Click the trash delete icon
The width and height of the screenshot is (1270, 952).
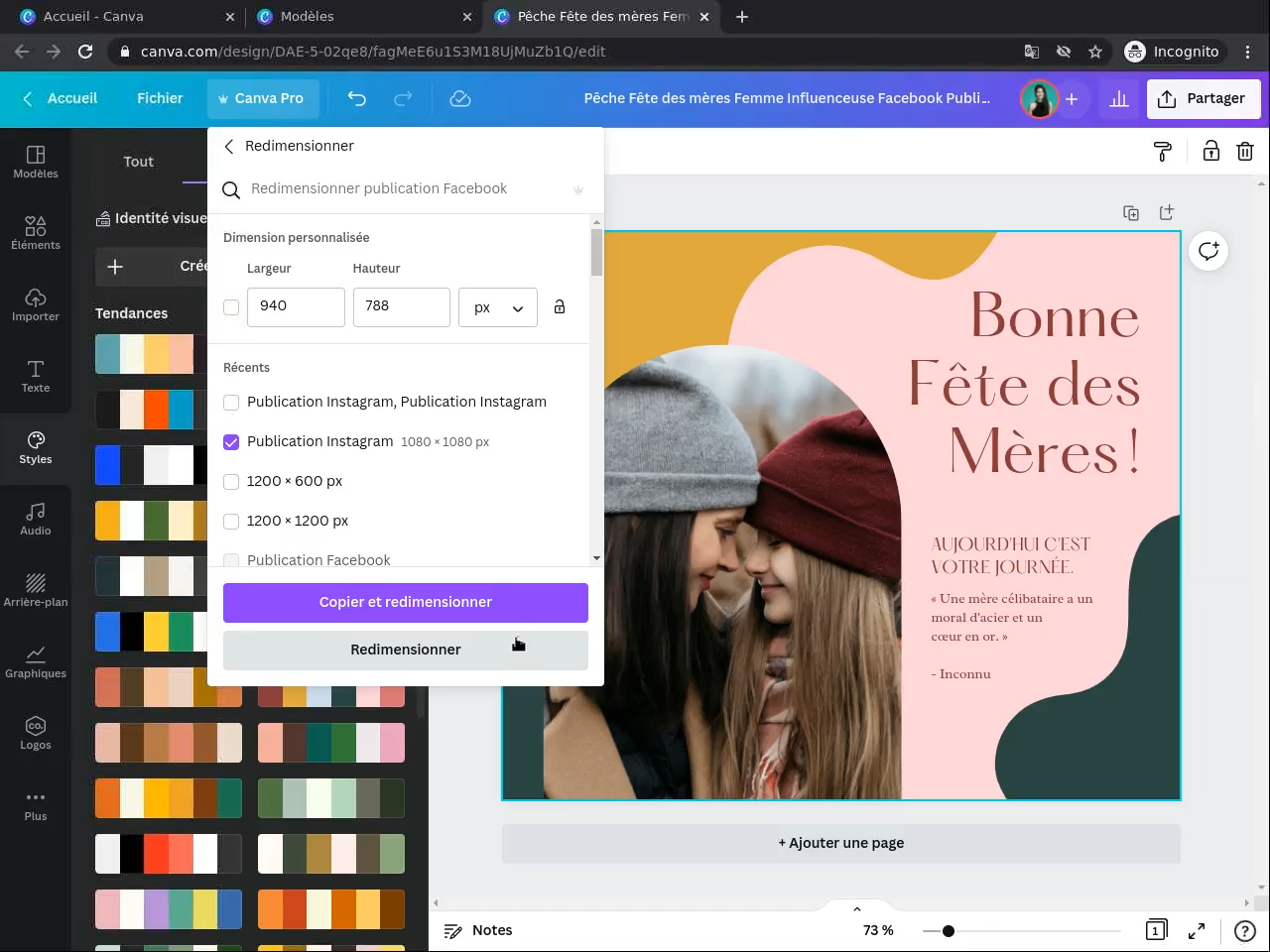1244,152
